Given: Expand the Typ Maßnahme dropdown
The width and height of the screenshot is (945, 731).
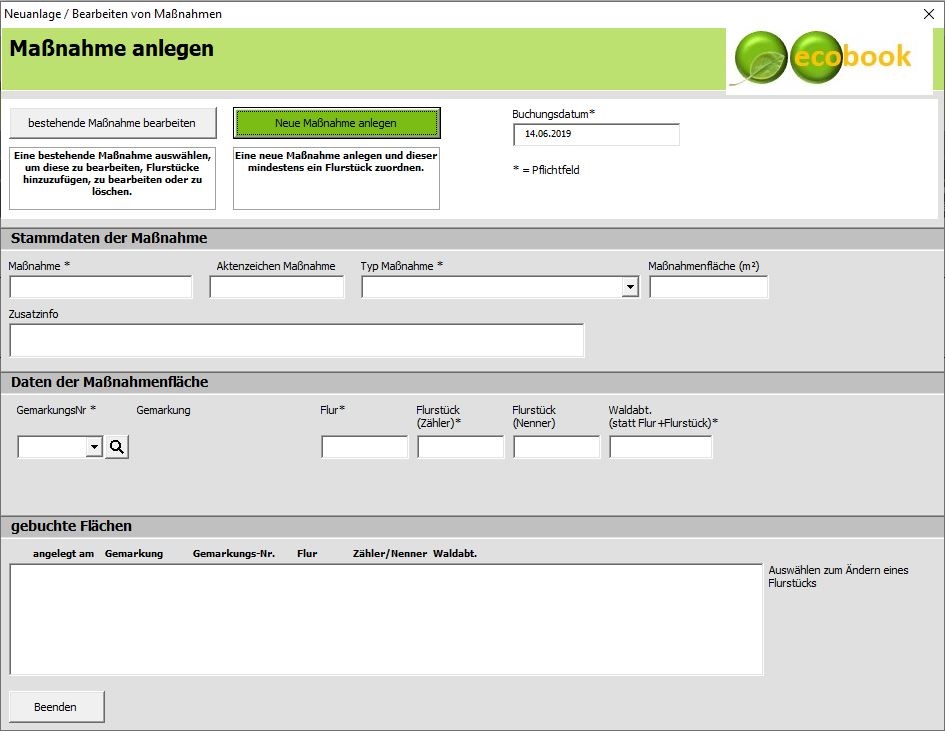Looking at the screenshot, I should point(629,288).
